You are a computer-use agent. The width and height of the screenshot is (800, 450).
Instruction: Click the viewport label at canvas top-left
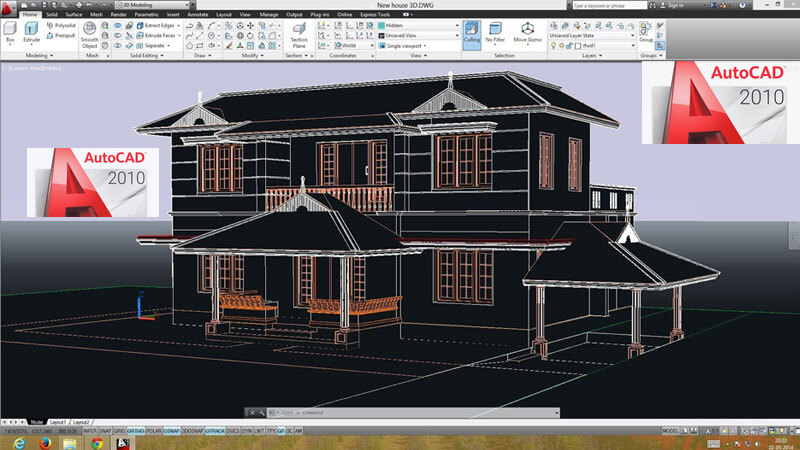pos(32,68)
